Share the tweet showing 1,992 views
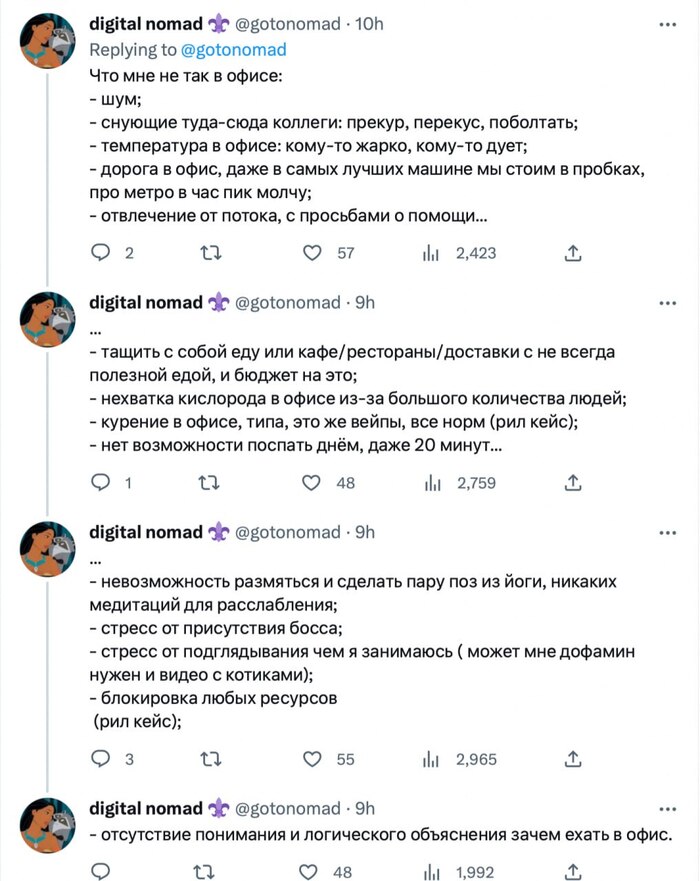 [x=573, y=872]
